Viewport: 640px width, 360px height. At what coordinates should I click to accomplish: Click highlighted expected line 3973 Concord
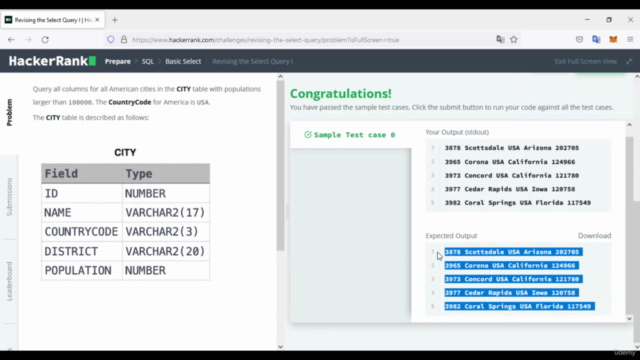tap(513, 279)
